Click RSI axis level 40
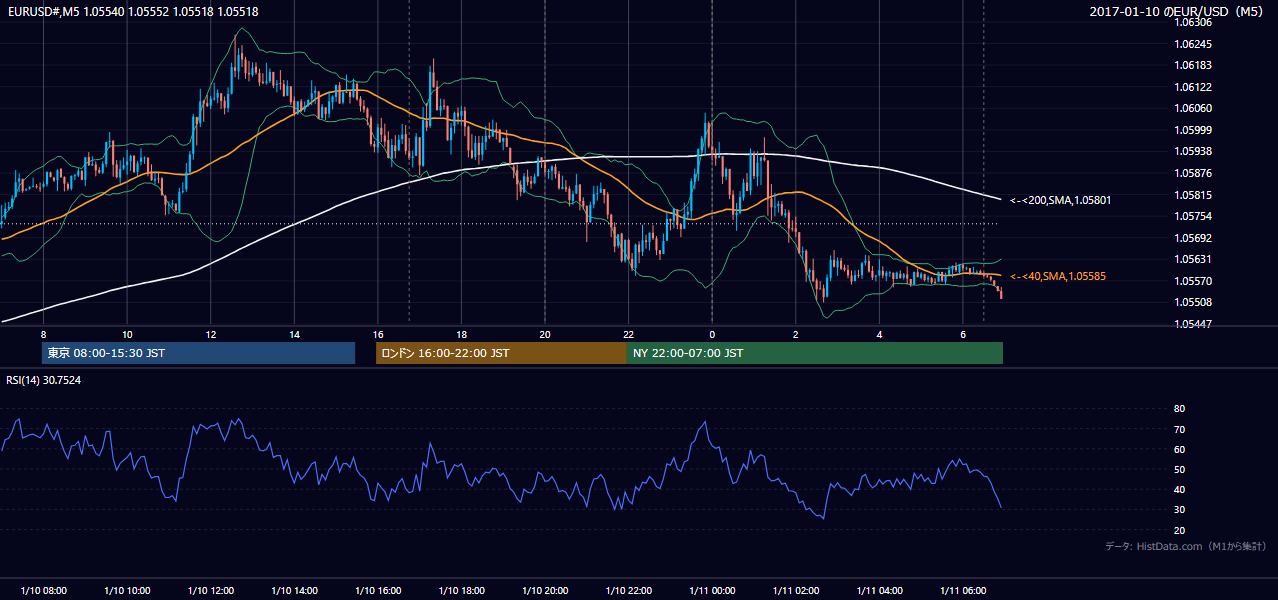Screen dimensions: 1278x600 tap(1179, 489)
